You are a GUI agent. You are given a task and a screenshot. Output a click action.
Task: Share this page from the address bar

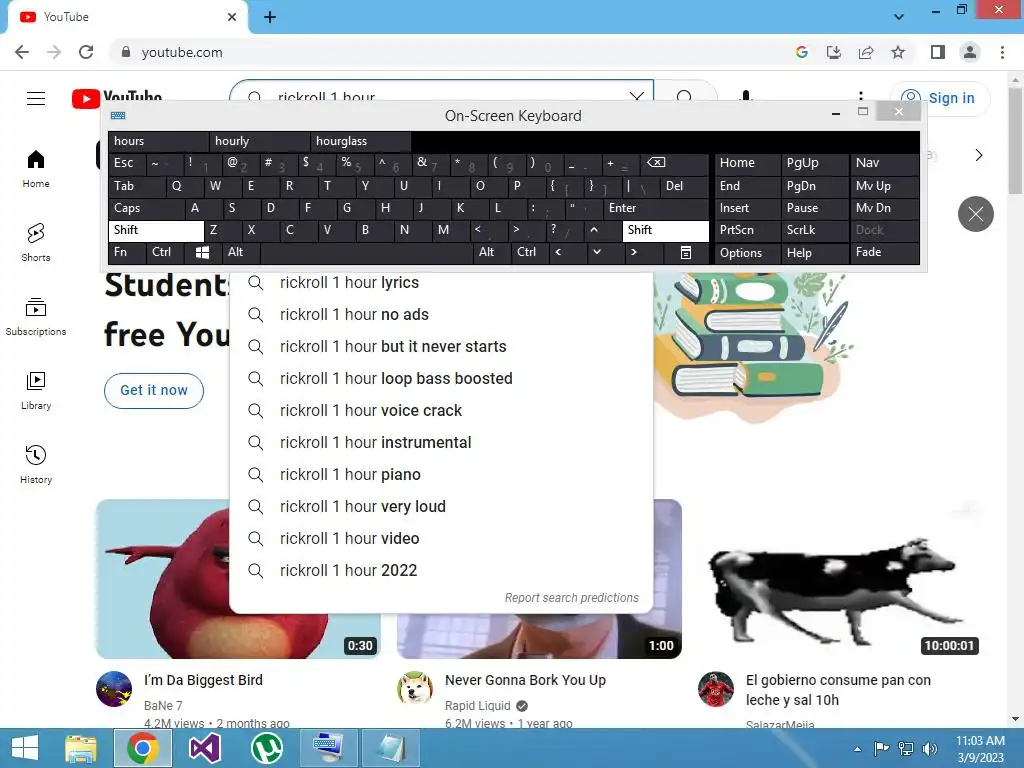866,52
